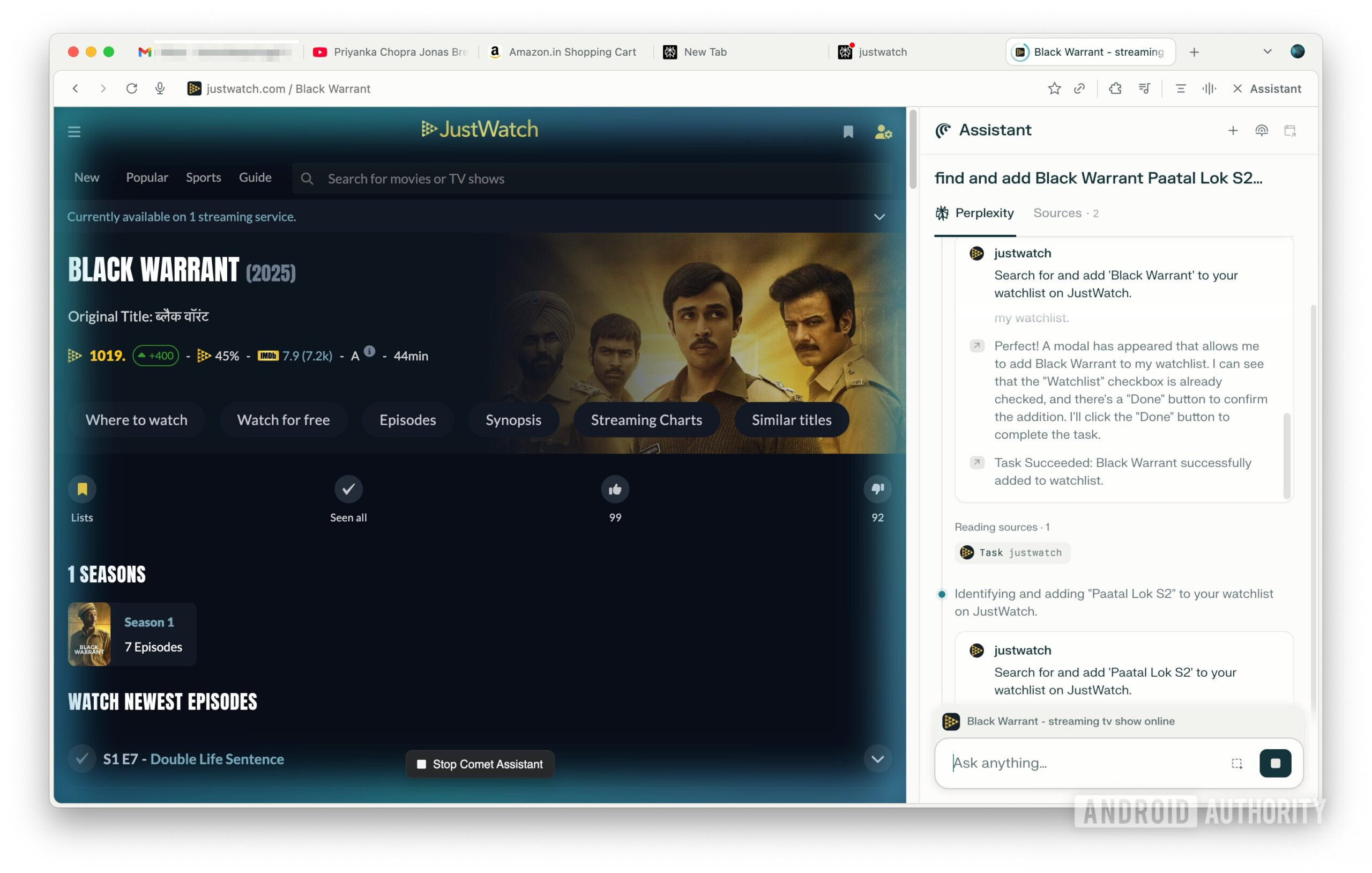
Task: Click the microphone icon in the address bar
Action: [x=160, y=88]
